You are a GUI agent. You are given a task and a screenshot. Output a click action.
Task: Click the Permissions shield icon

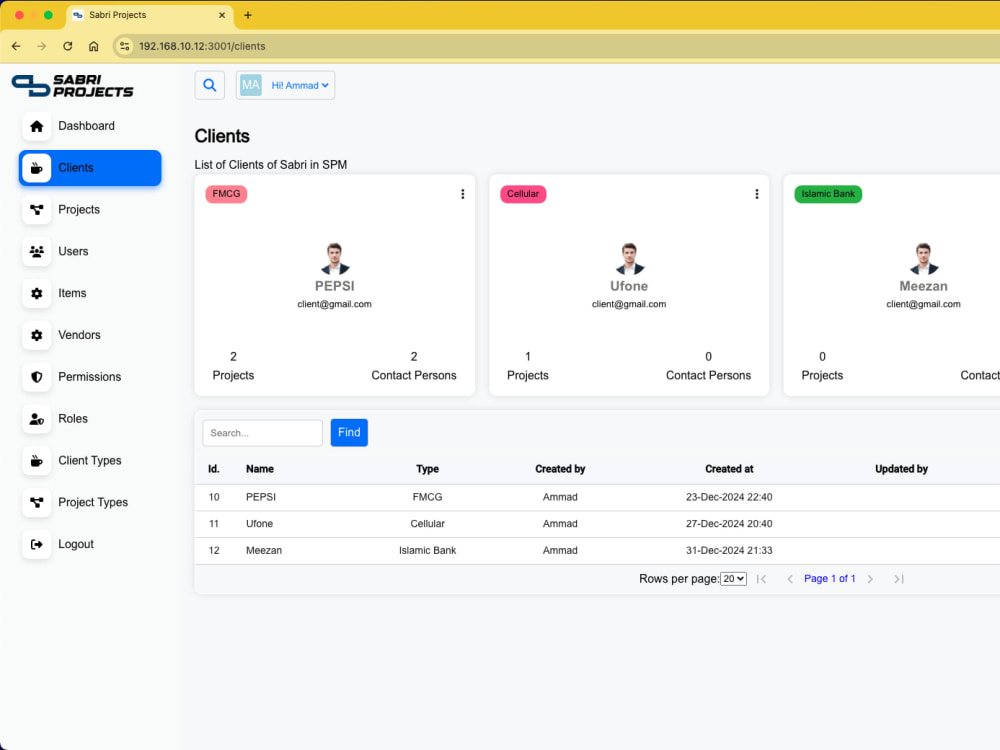[36, 377]
